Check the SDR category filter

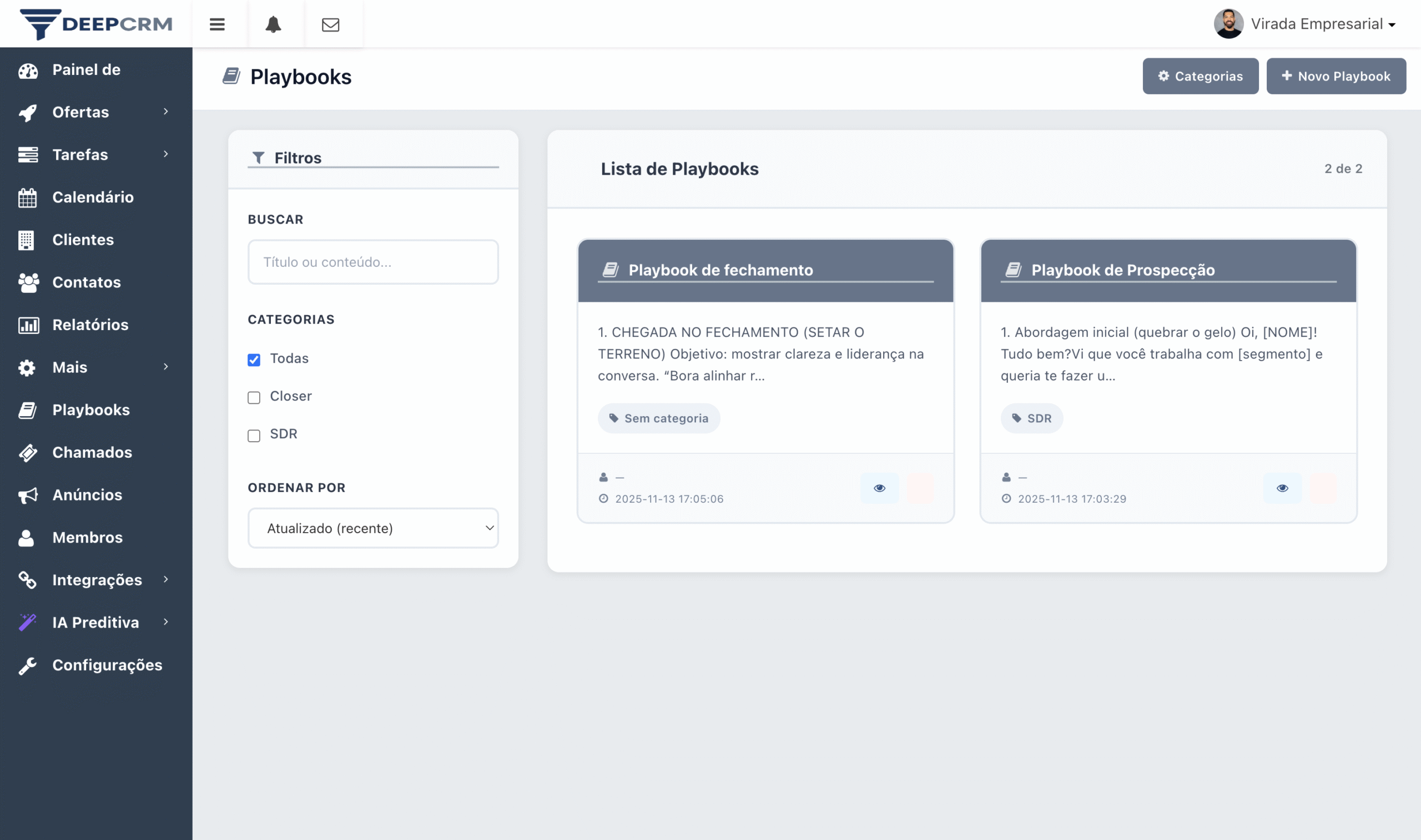(254, 436)
